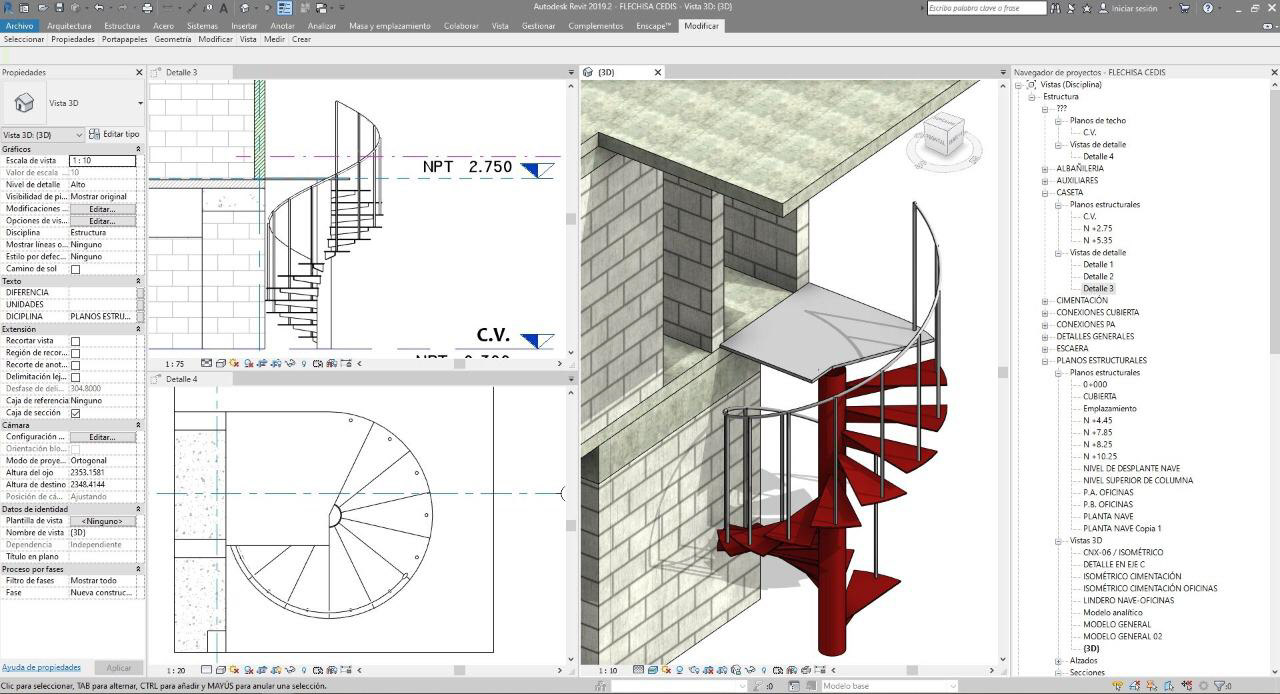The width and height of the screenshot is (1280, 694).
Task: Click the detail level icon in Detalle 3 view bar
Action: point(206,364)
